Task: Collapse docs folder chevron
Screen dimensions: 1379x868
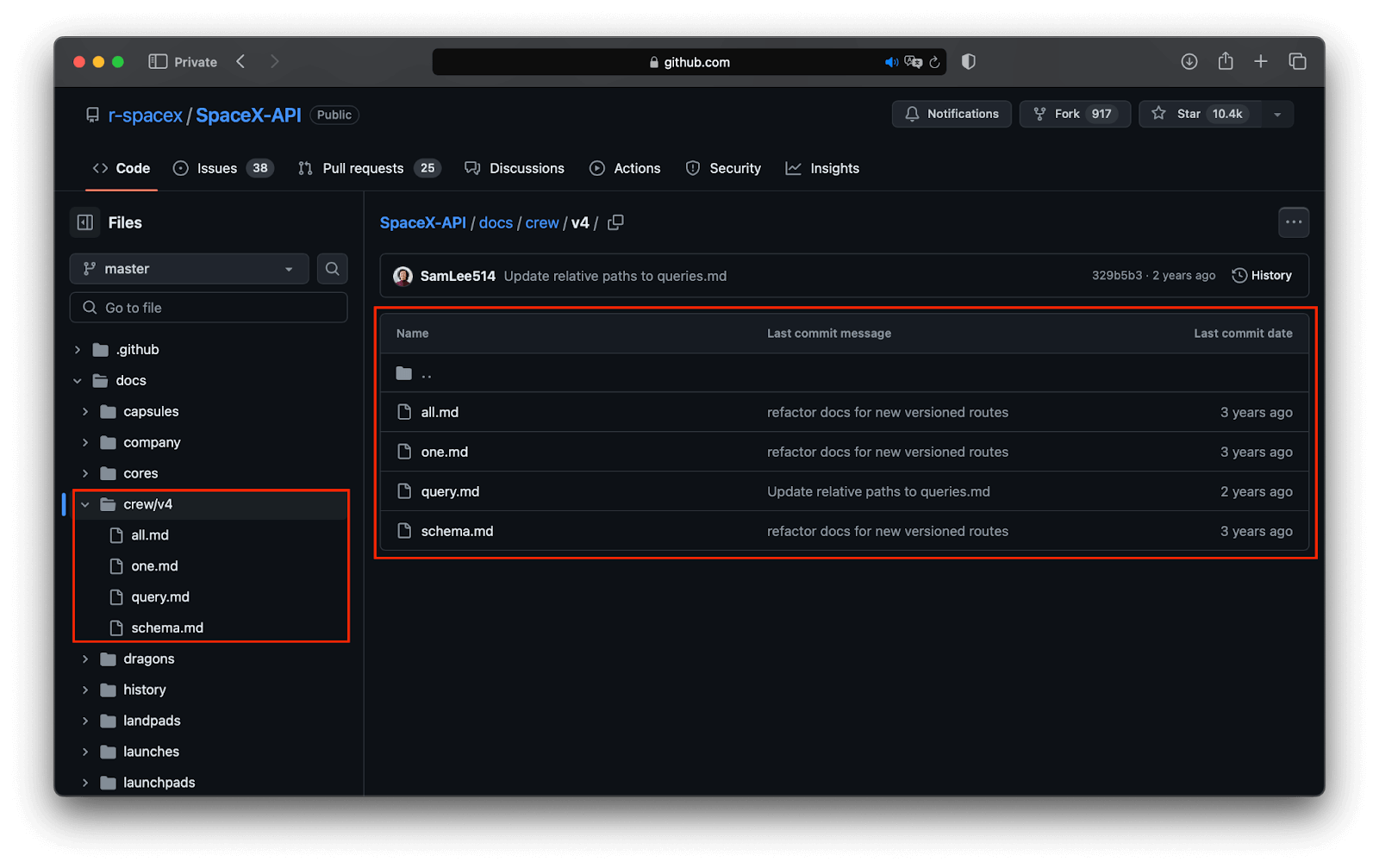Action: pos(78,381)
